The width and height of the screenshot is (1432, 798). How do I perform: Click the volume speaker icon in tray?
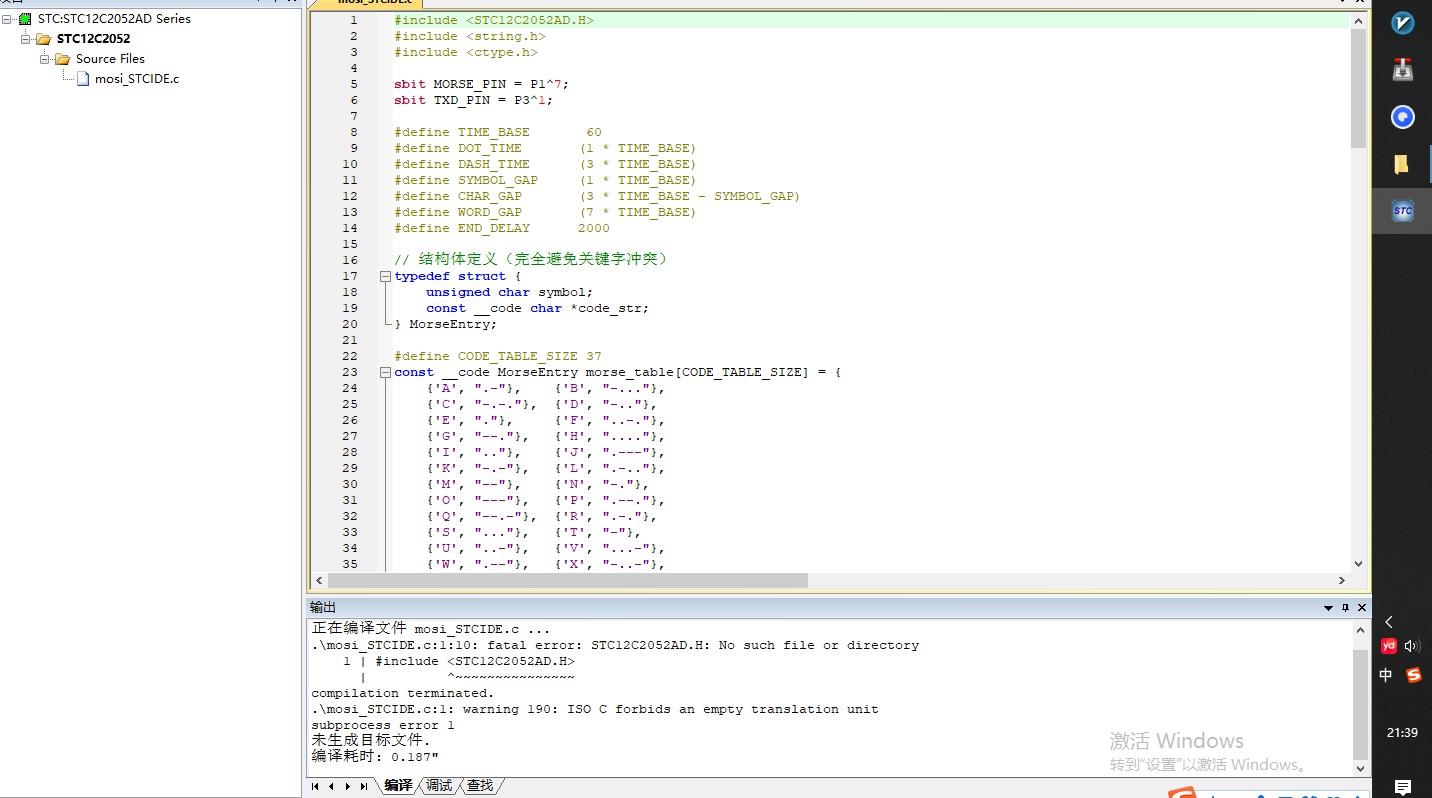click(x=1413, y=646)
